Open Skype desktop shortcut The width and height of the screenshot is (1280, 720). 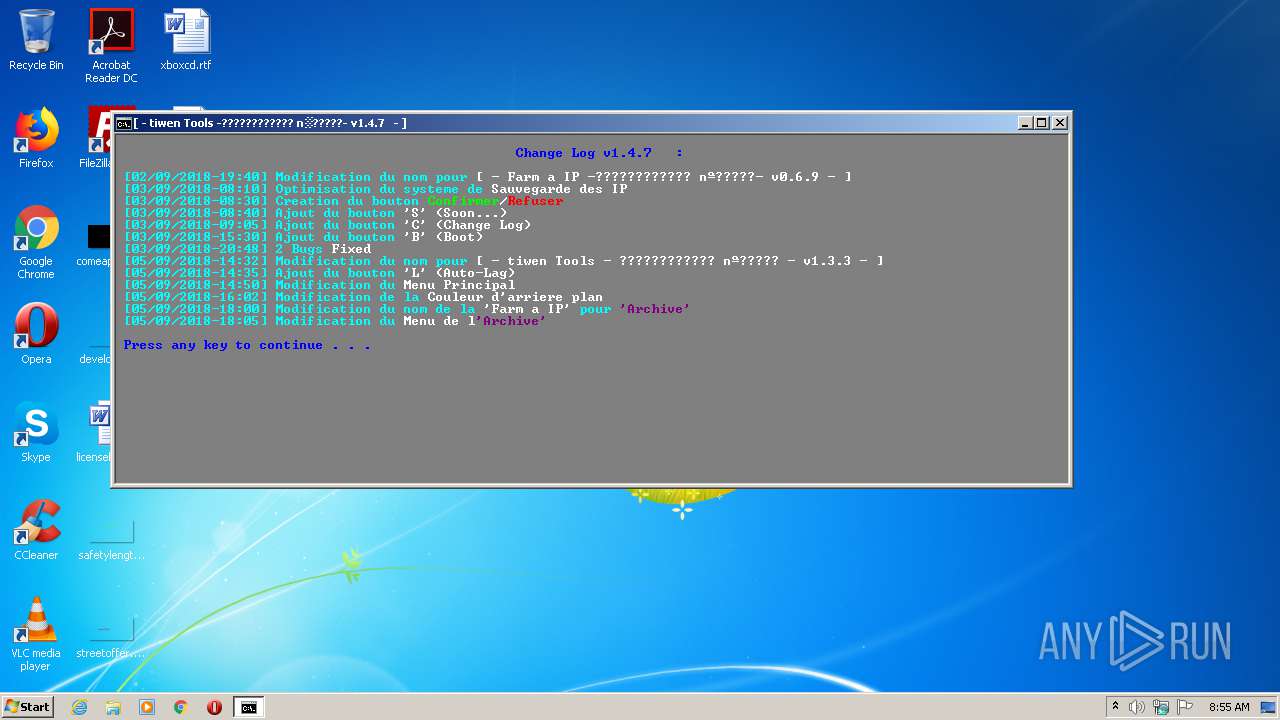[36, 432]
